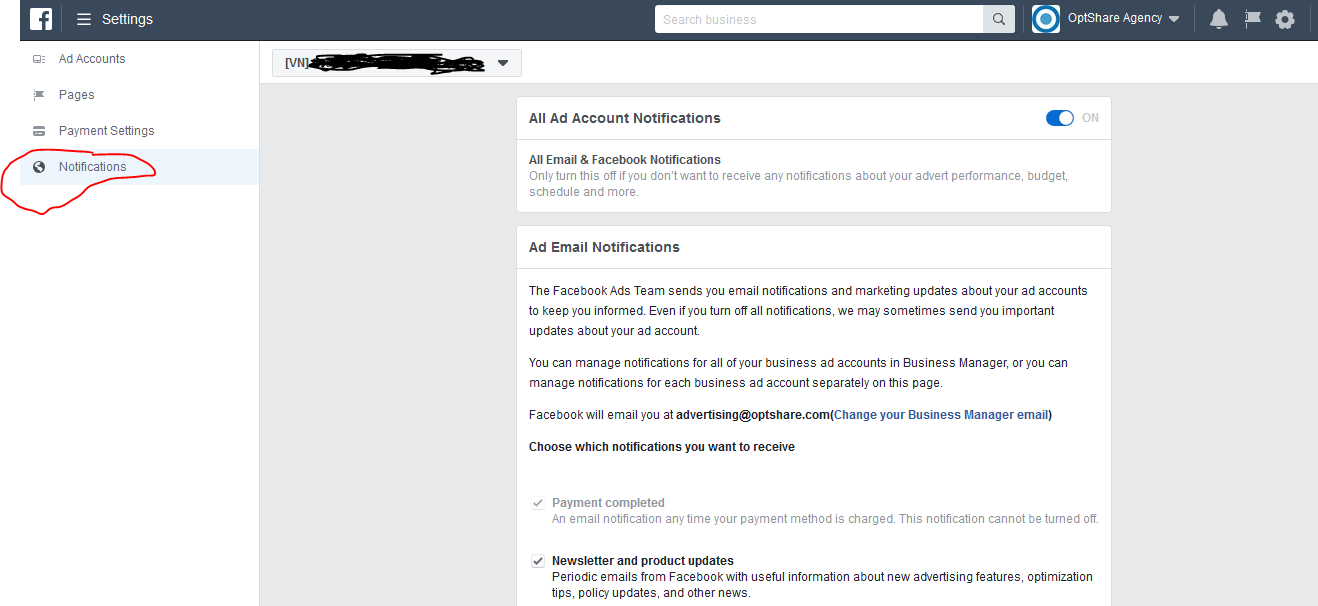
Task: Click the search magnifier button
Action: click(x=999, y=19)
